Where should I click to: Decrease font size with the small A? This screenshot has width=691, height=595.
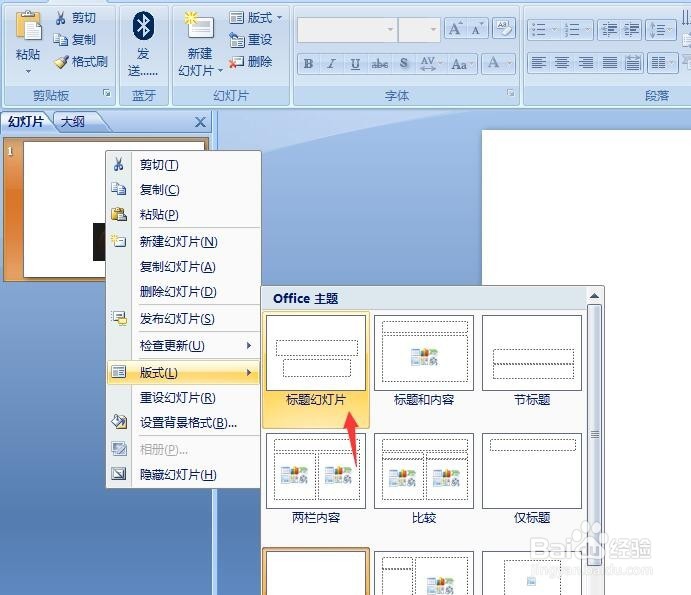[x=477, y=29]
